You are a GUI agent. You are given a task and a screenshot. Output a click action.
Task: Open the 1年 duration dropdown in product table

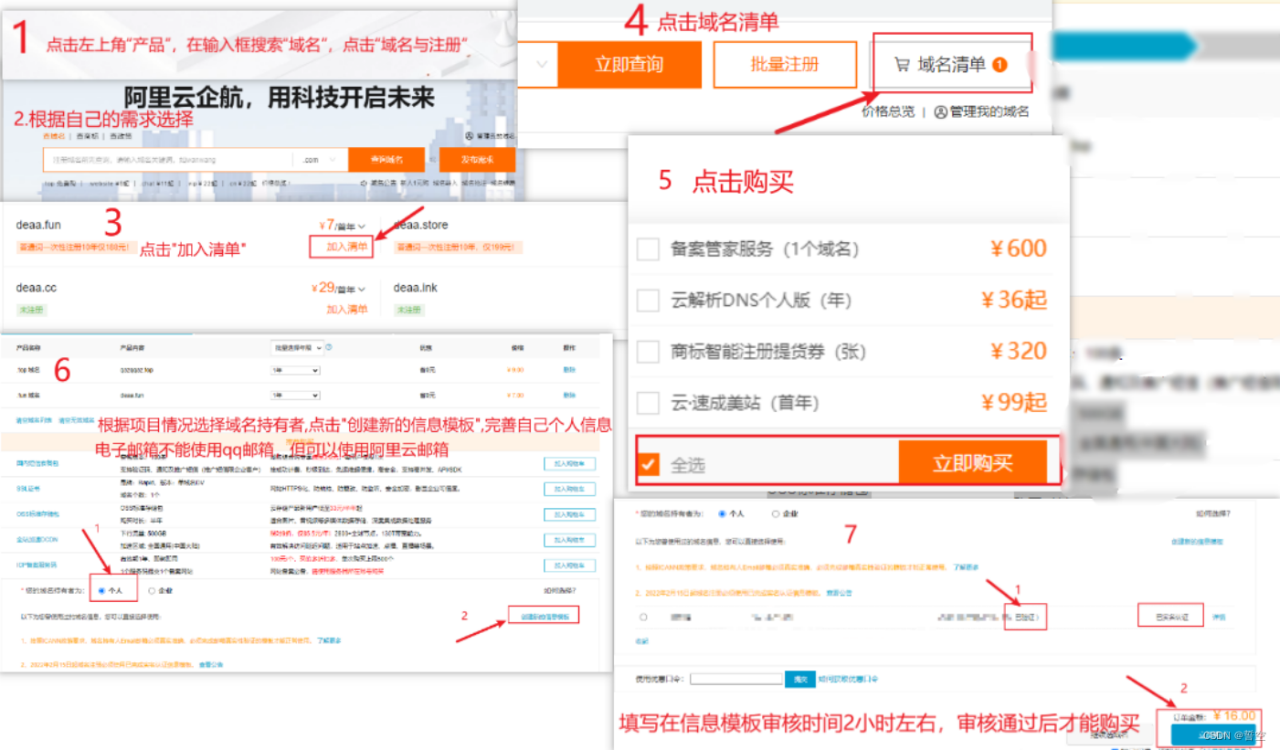click(295, 369)
